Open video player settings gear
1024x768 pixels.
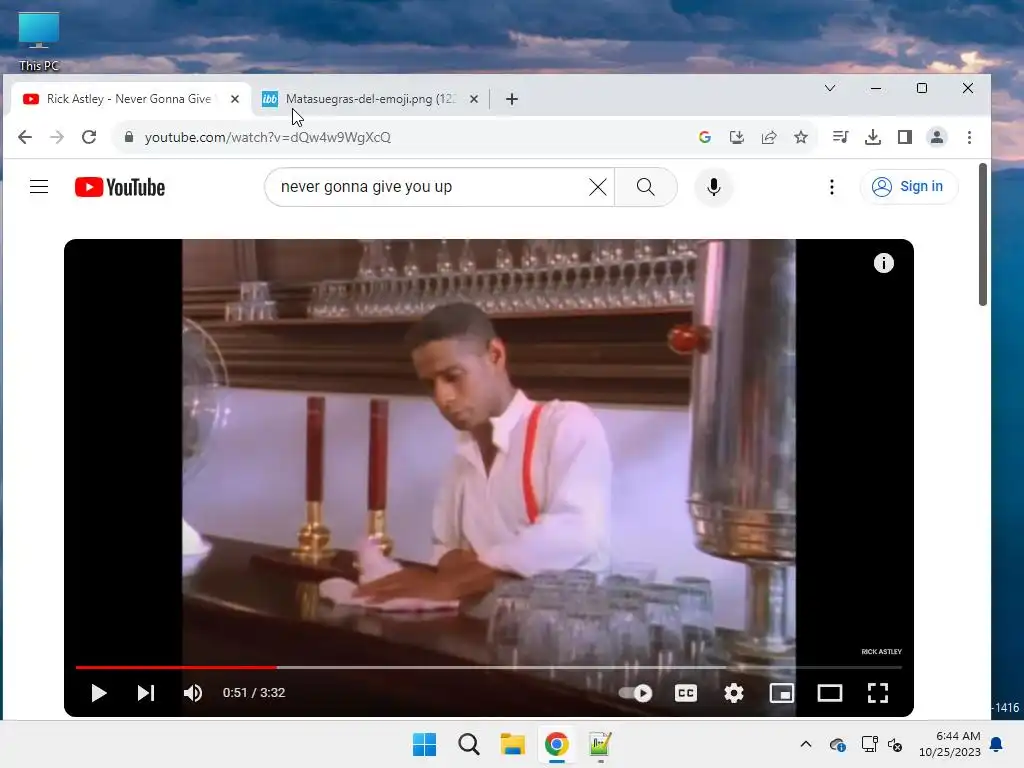point(733,693)
